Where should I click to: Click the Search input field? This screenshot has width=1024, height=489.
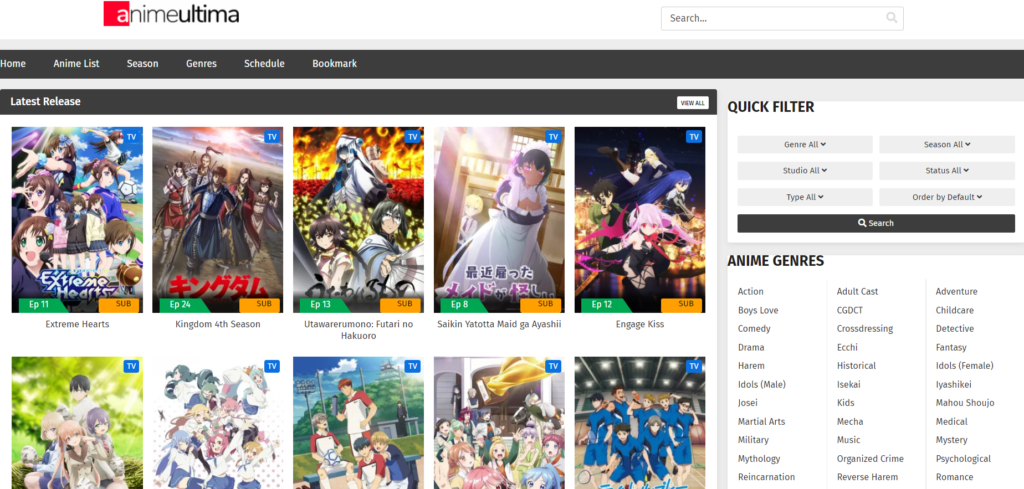782,18
